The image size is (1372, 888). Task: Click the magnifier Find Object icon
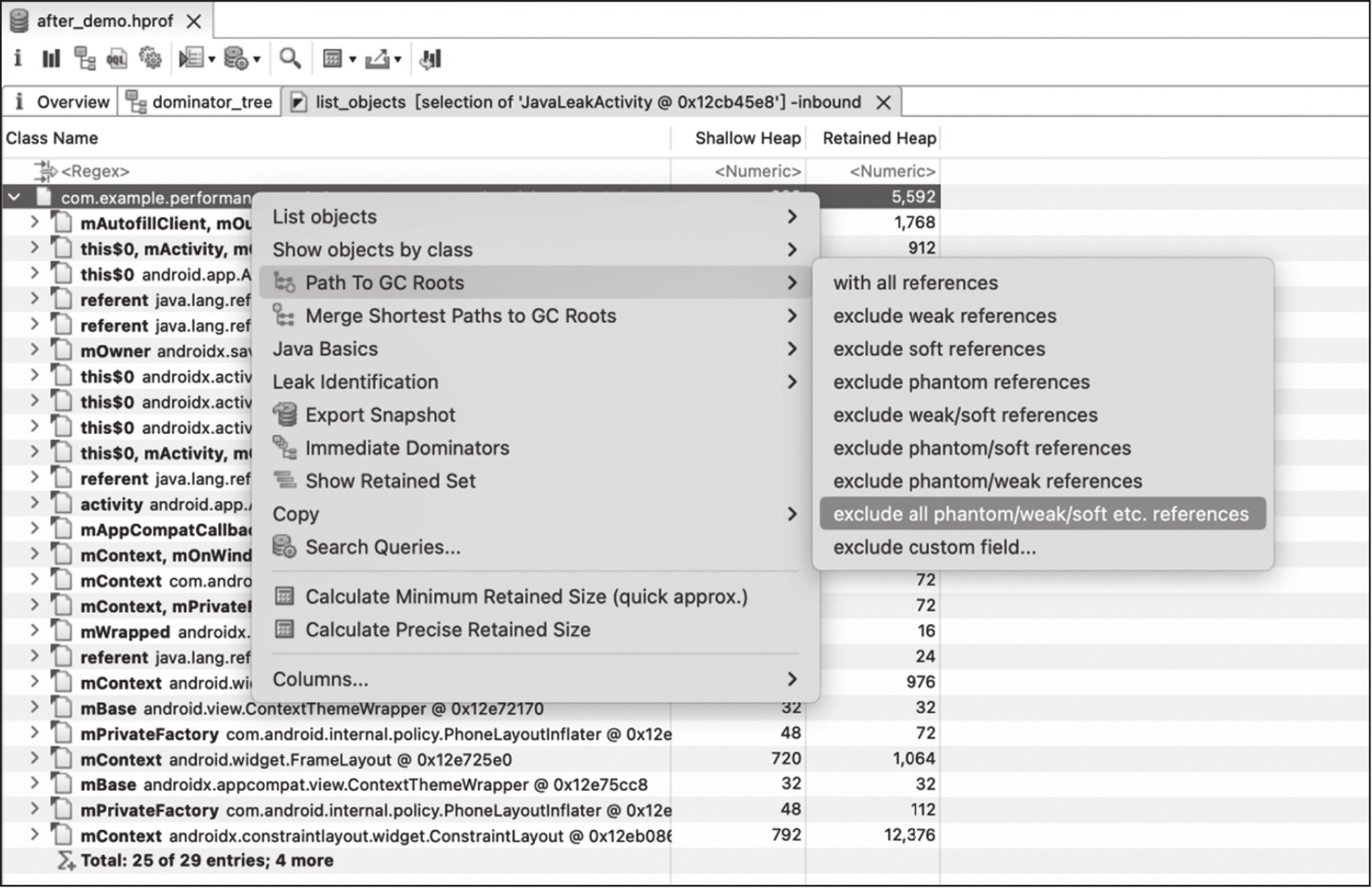[x=290, y=58]
